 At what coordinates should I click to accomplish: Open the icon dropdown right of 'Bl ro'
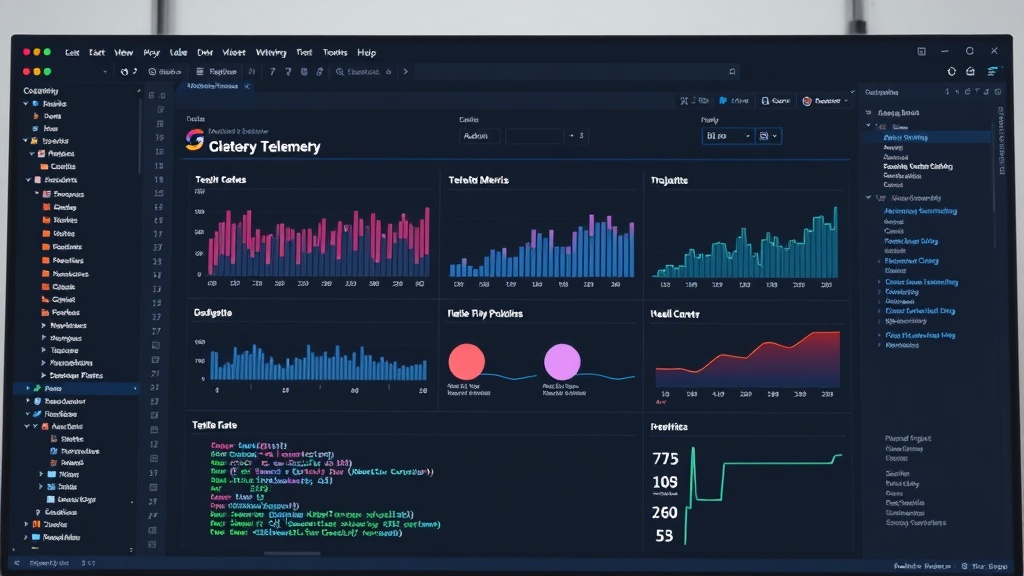(x=768, y=136)
